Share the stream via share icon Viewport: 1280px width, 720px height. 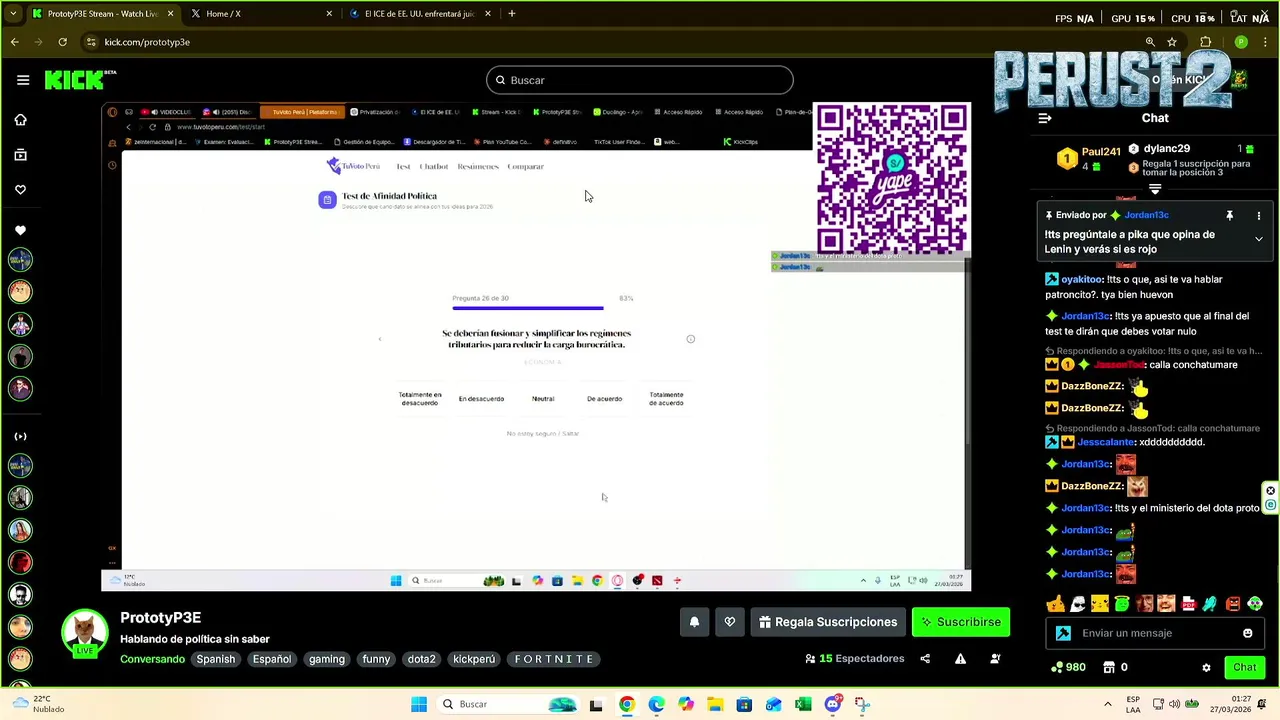click(925, 659)
